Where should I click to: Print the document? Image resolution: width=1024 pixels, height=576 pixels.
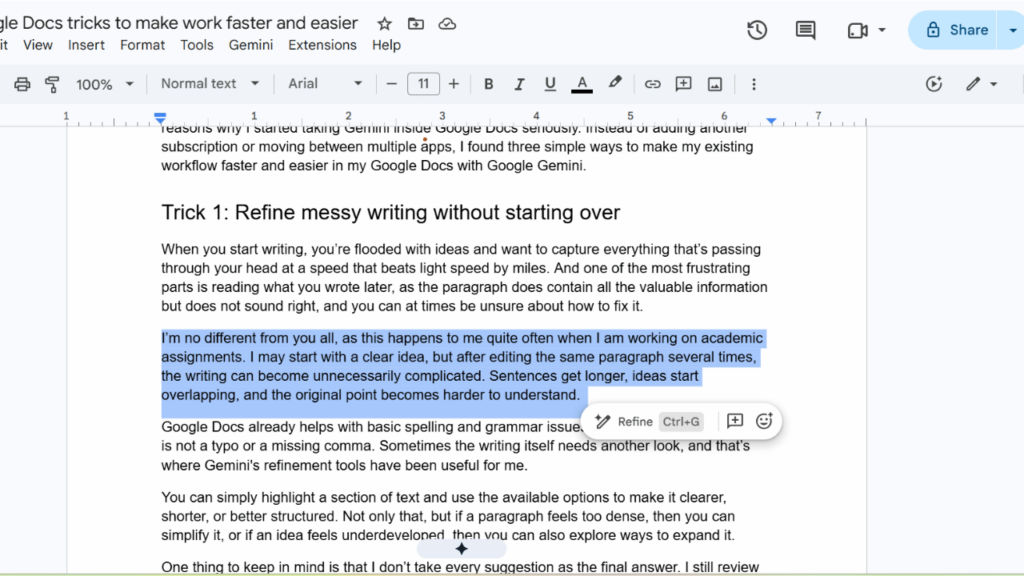pos(22,84)
